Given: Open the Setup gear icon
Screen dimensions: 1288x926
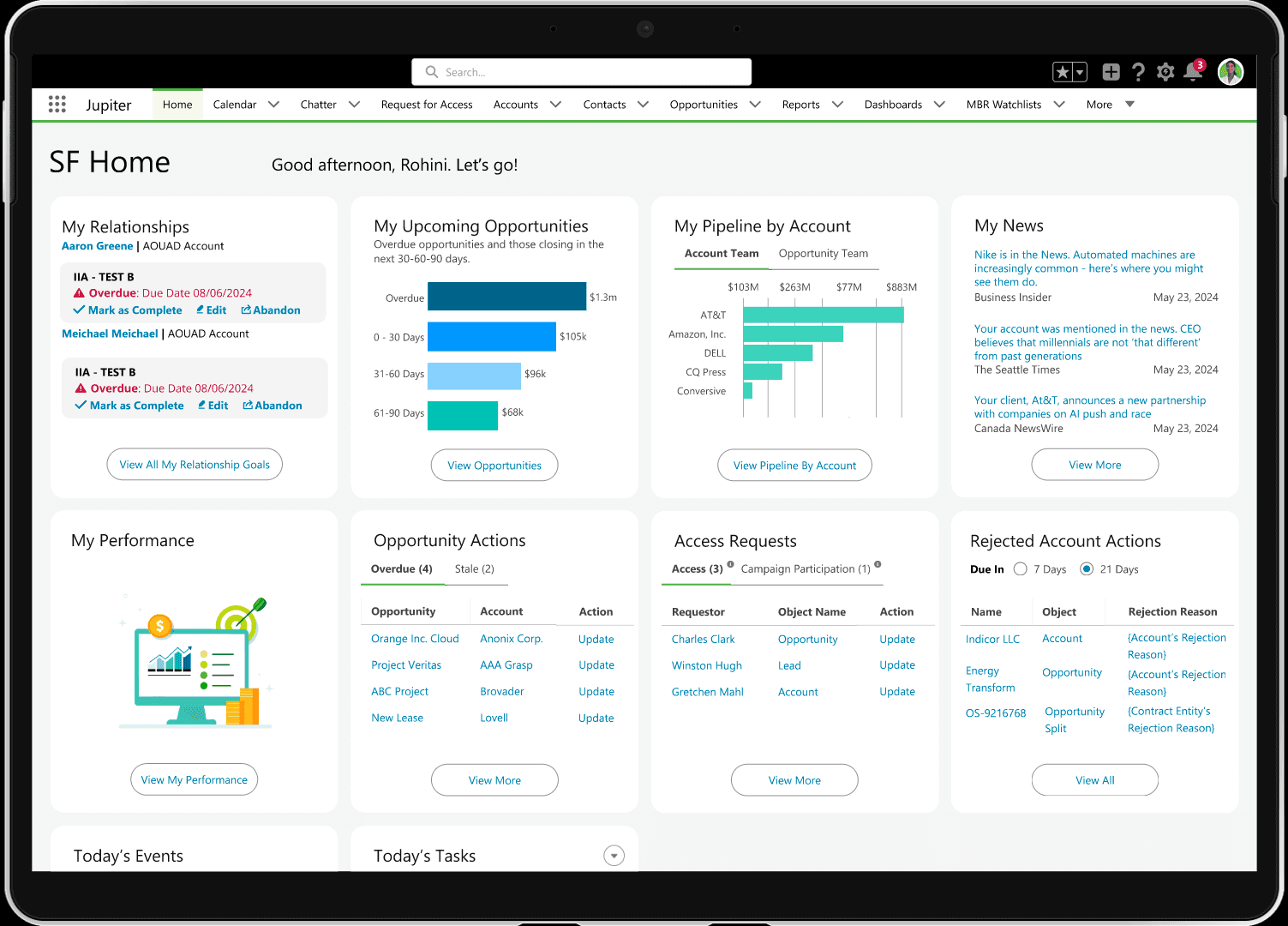Looking at the screenshot, I should [x=1165, y=72].
